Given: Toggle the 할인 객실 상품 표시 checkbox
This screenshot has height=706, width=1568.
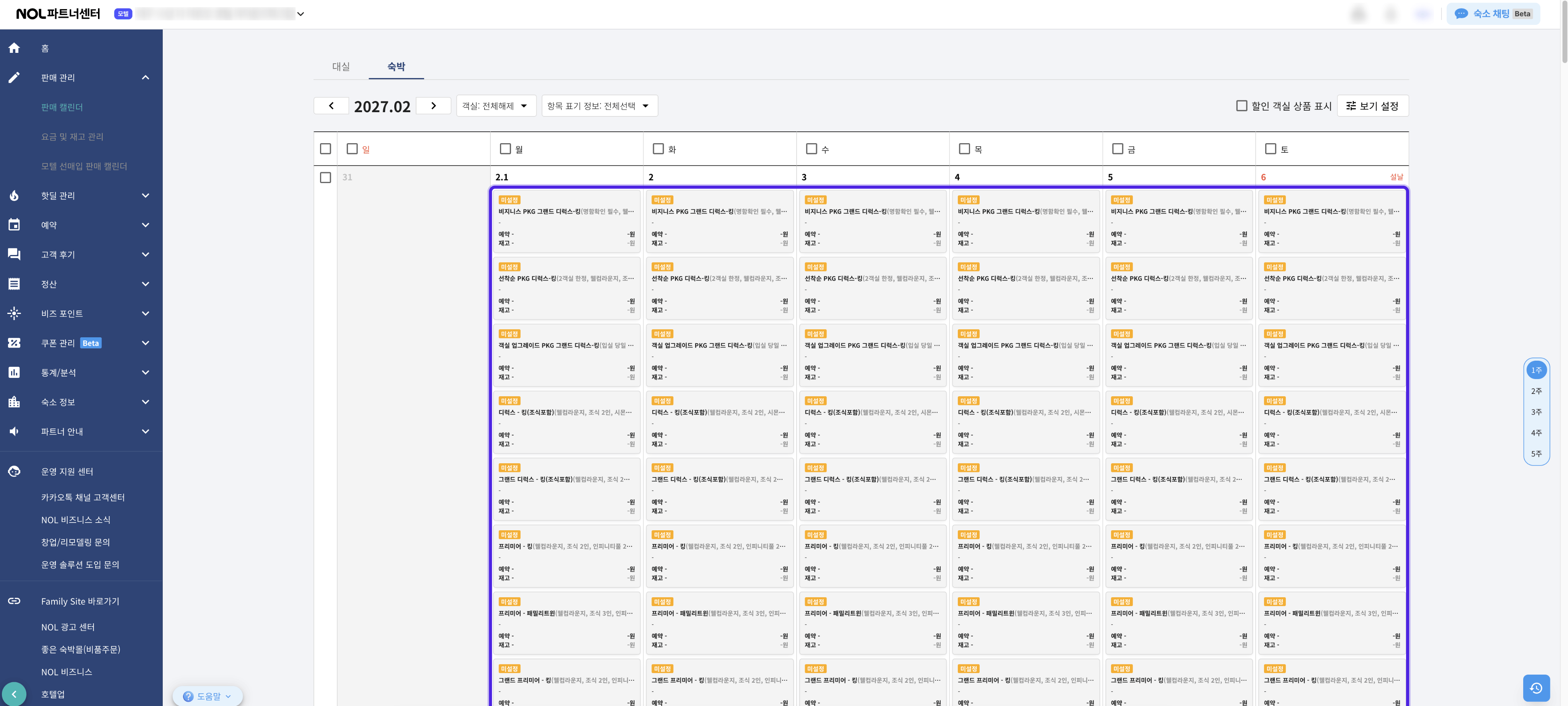Looking at the screenshot, I should pyautogui.click(x=1242, y=106).
